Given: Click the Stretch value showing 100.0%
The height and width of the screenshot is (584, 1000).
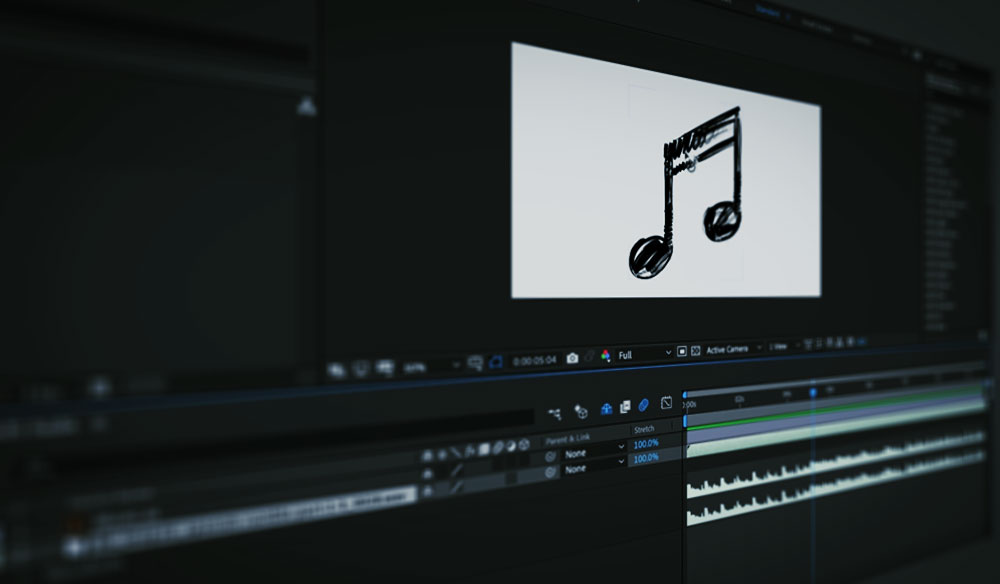Looking at the screenshot, I should coord(647,445).
